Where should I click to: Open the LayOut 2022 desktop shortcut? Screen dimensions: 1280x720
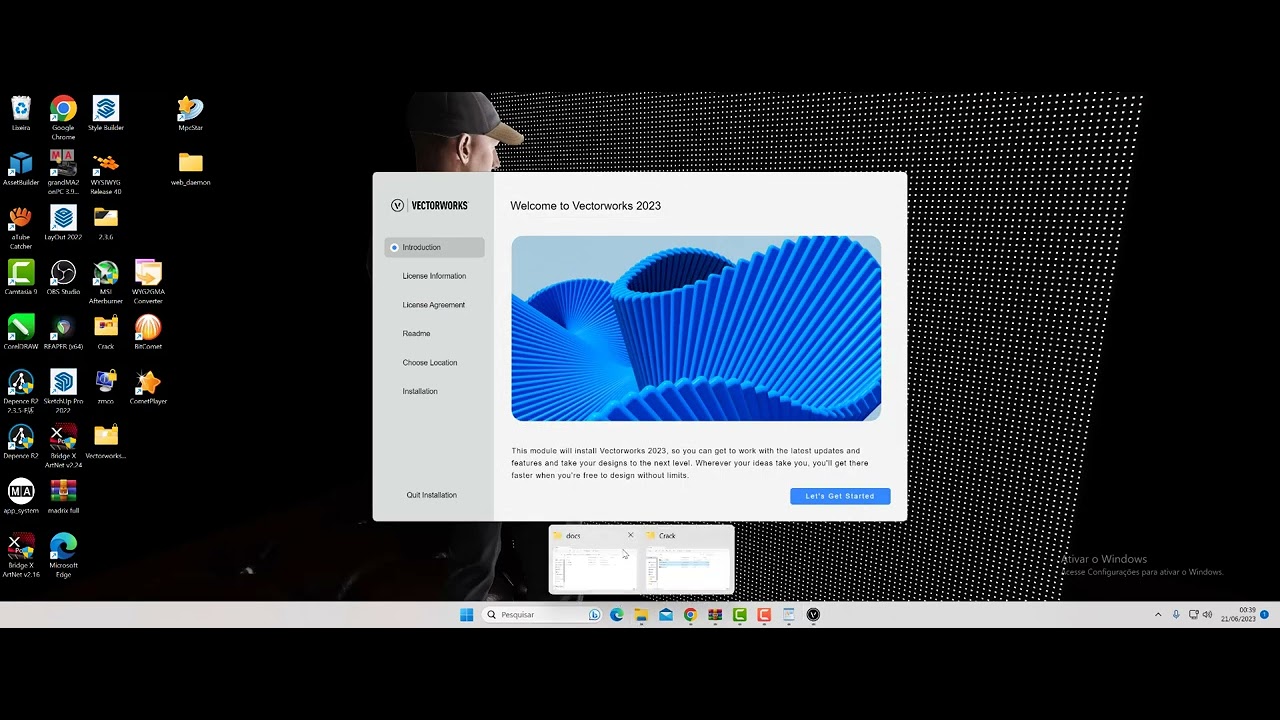point(63,223)
